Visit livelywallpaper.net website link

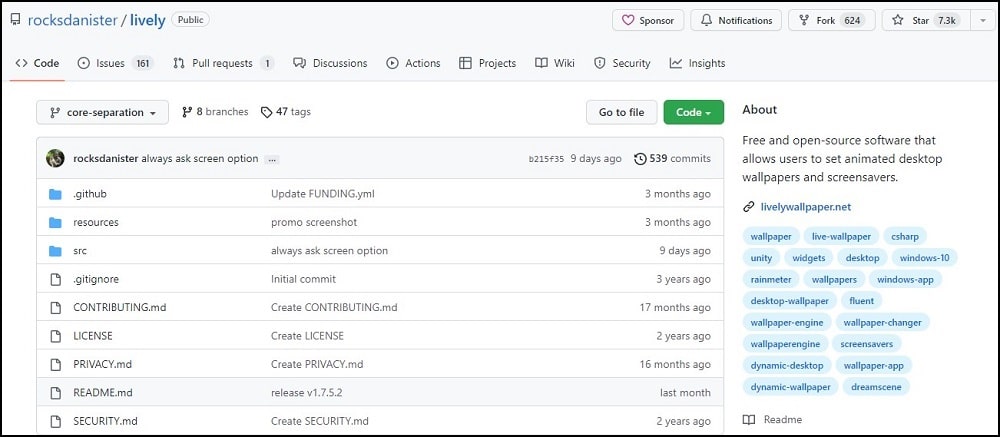pyautogui.click(x=805, y=207)
